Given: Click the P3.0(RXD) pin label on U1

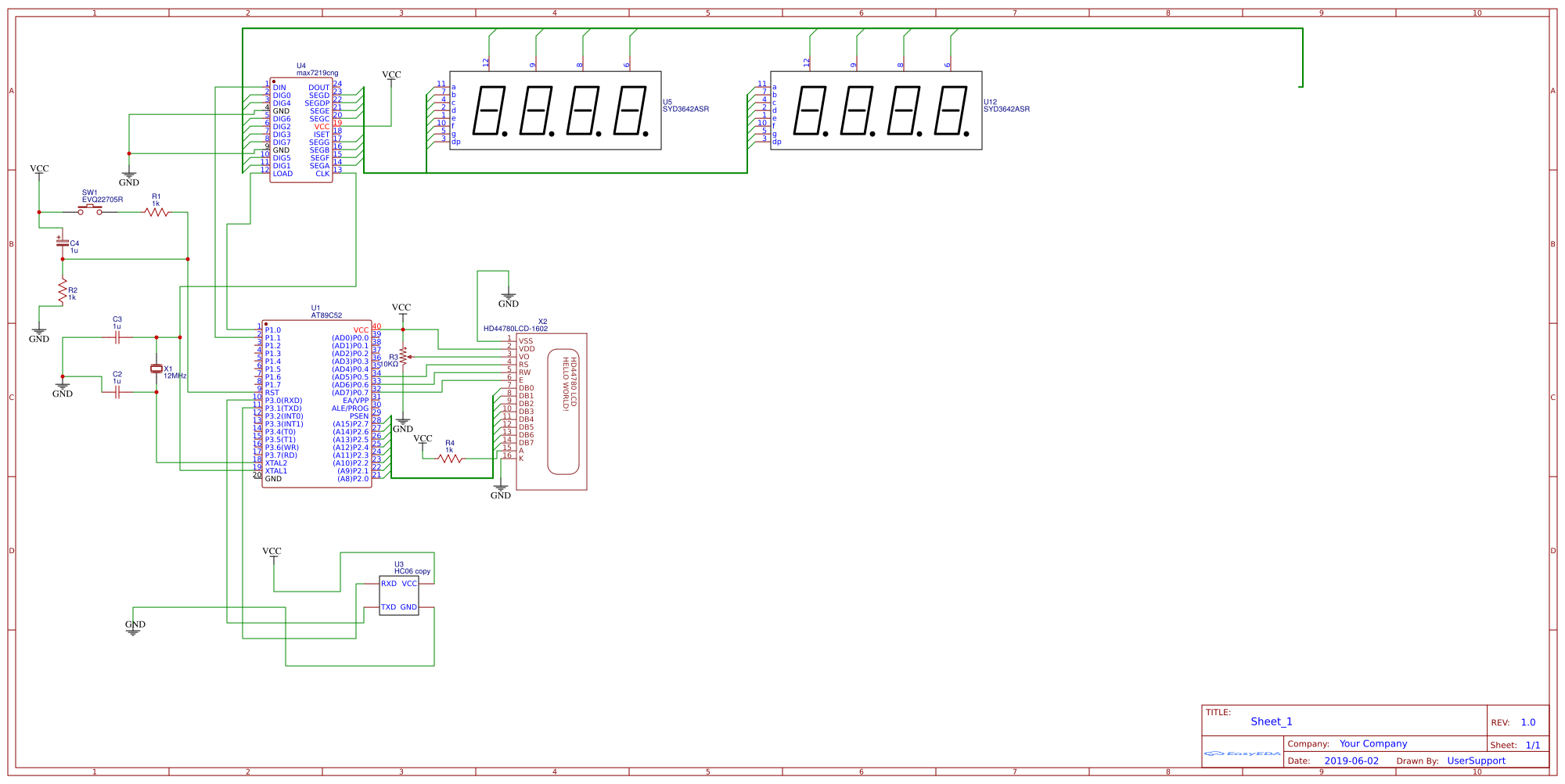Looking at the screenshot, I should [x=283, y=401].
